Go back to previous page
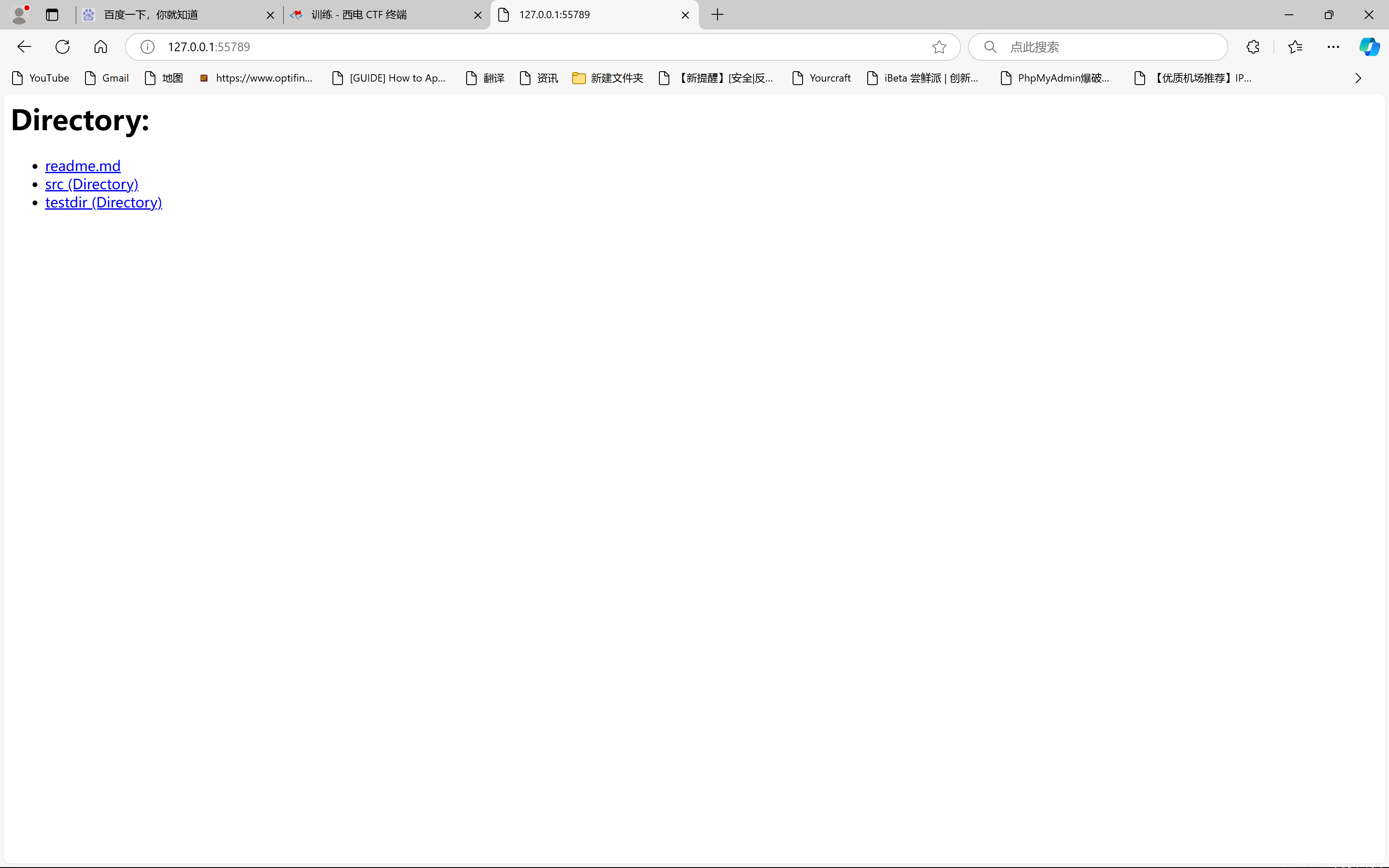The image size is (1389, 868). pyautogui.click(x=24, y=46)
